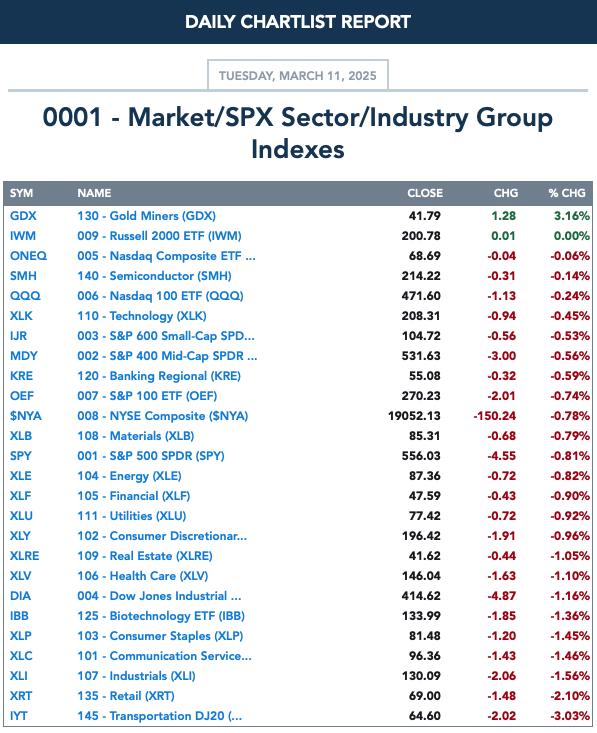The height and width of the screenshot is (733, 597).
Task: Open 106 - Health Care (XLV)
Action: (143, 576)
